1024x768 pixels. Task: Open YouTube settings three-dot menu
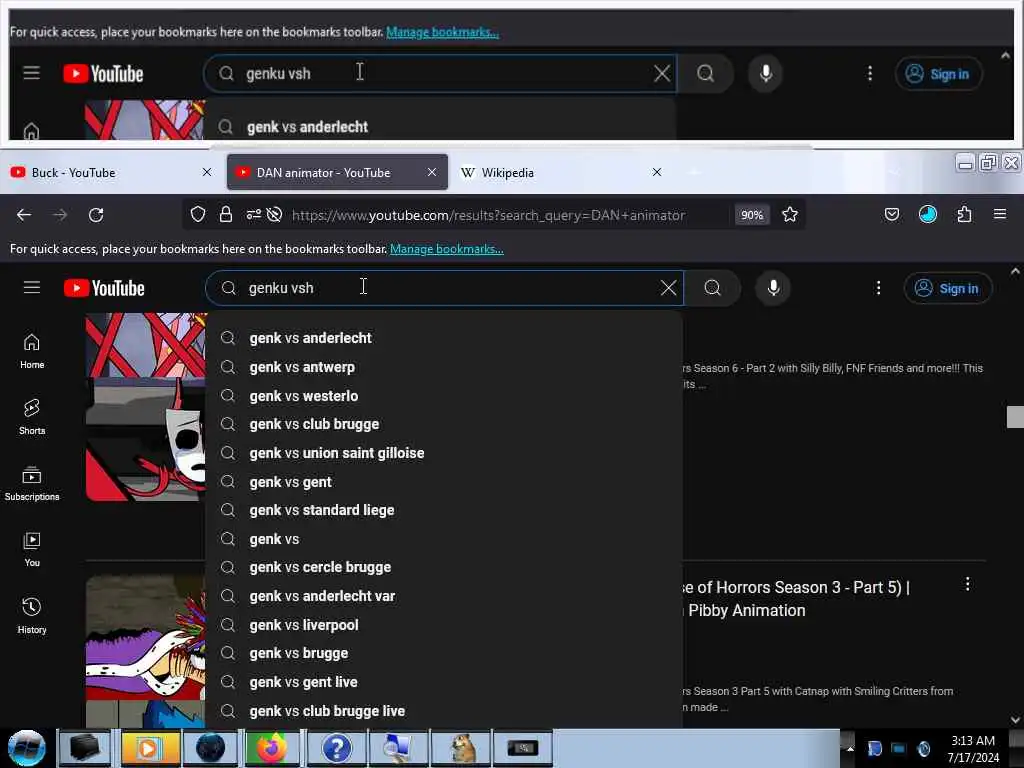878,288
